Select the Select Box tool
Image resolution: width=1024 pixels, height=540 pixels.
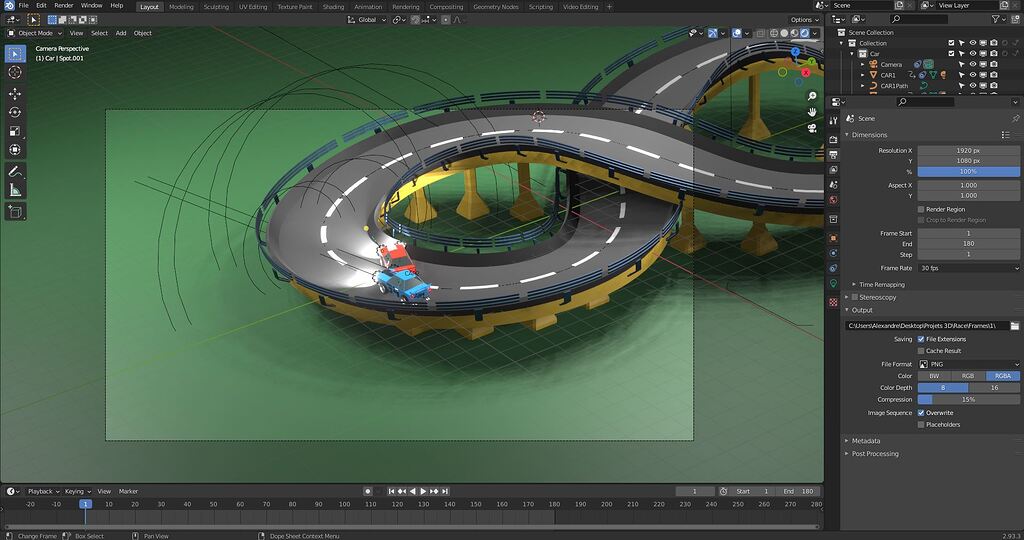(15, 54)
